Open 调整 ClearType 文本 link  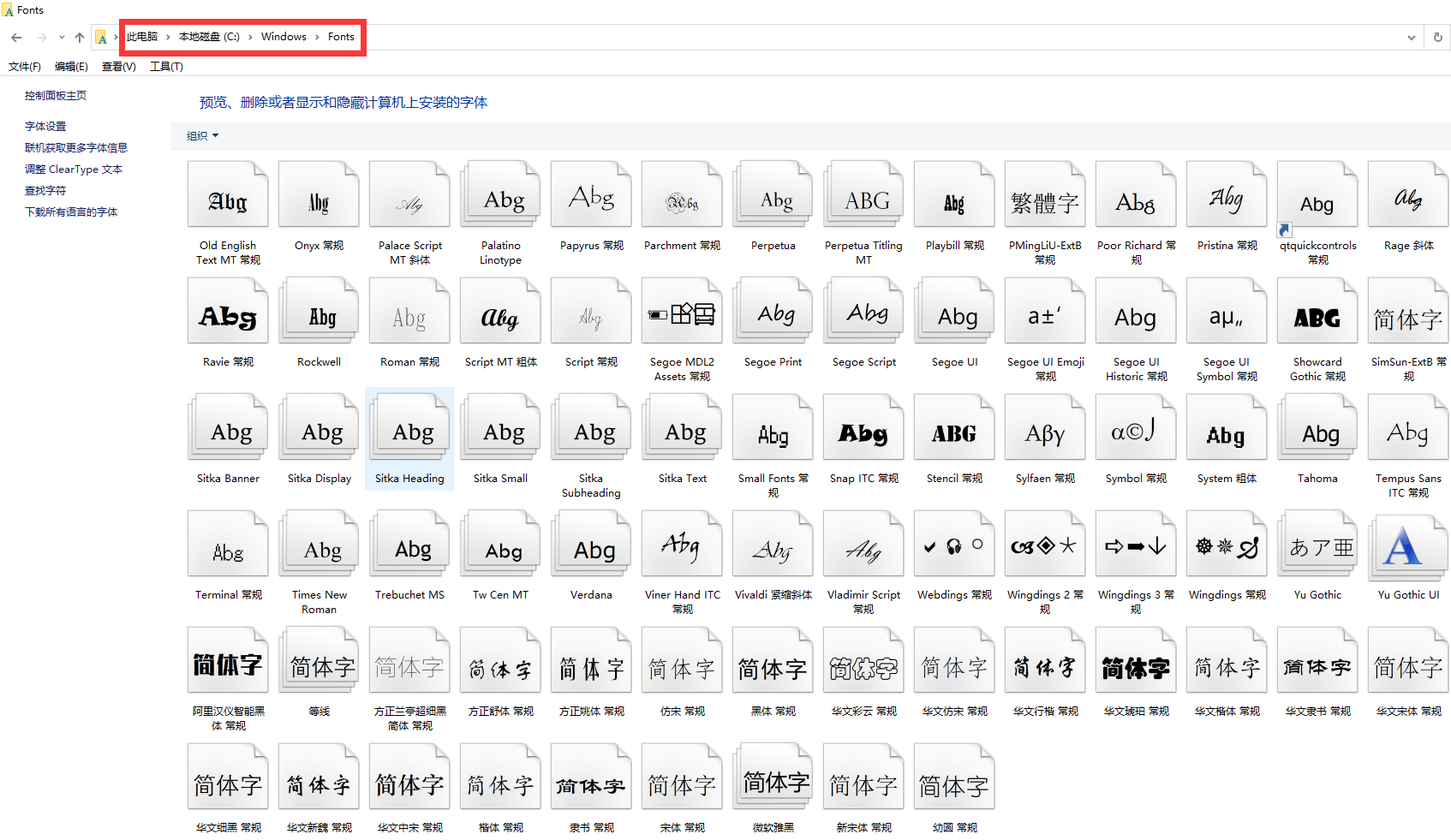point(74,169)
